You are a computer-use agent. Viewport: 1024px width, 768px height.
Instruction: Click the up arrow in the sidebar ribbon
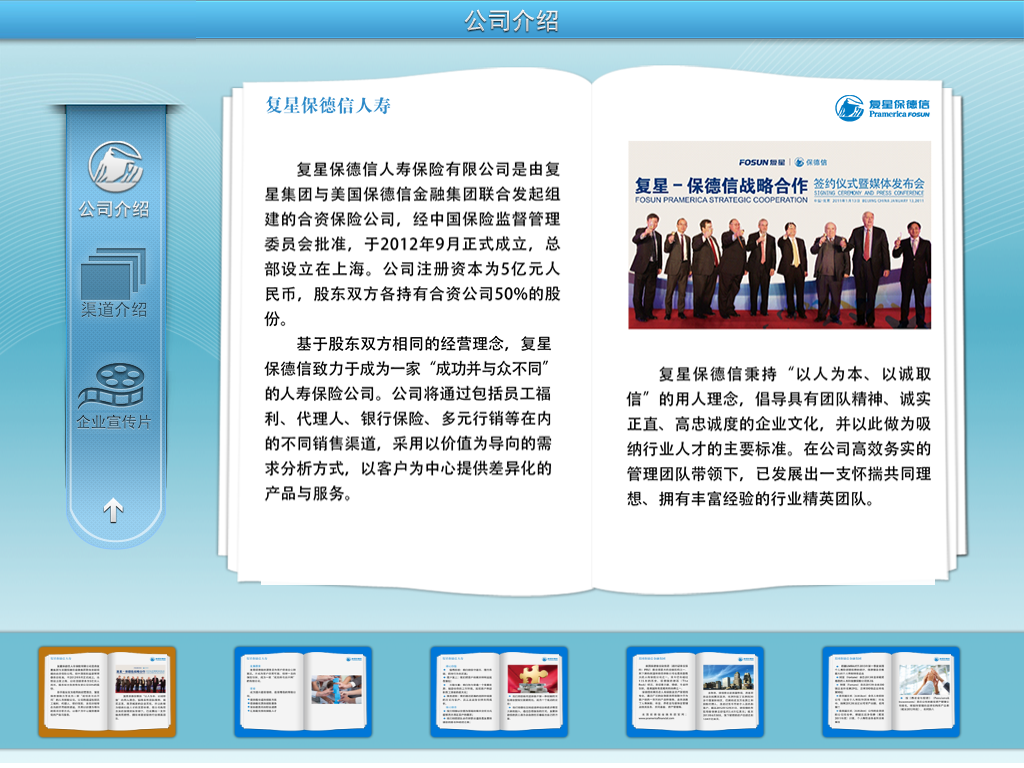coord(114,511)
